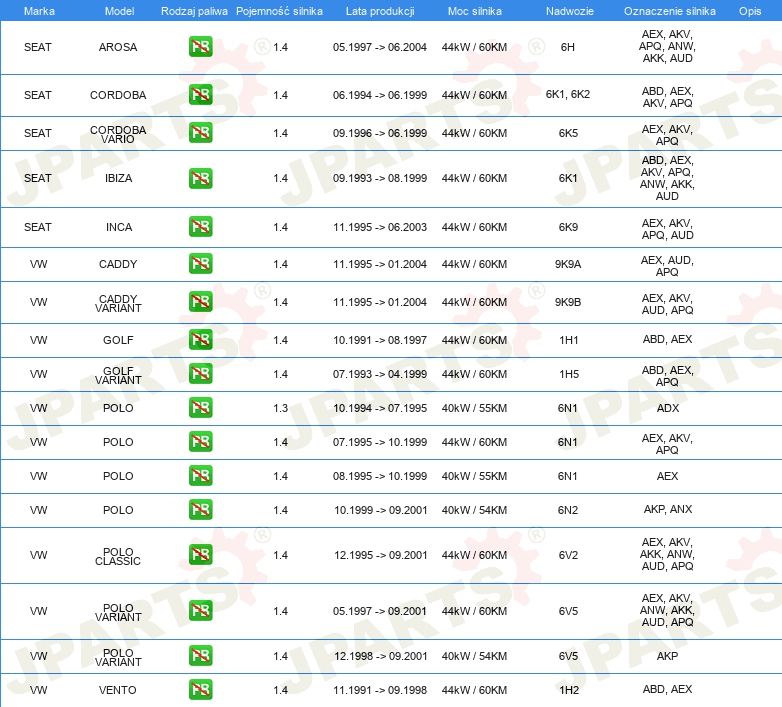The width and height of the screenshot is (782, 707).
Task: Click the fuel icon in POLO VARIANT AKP row
Action: pyautogui.click(x=200, y=656)
